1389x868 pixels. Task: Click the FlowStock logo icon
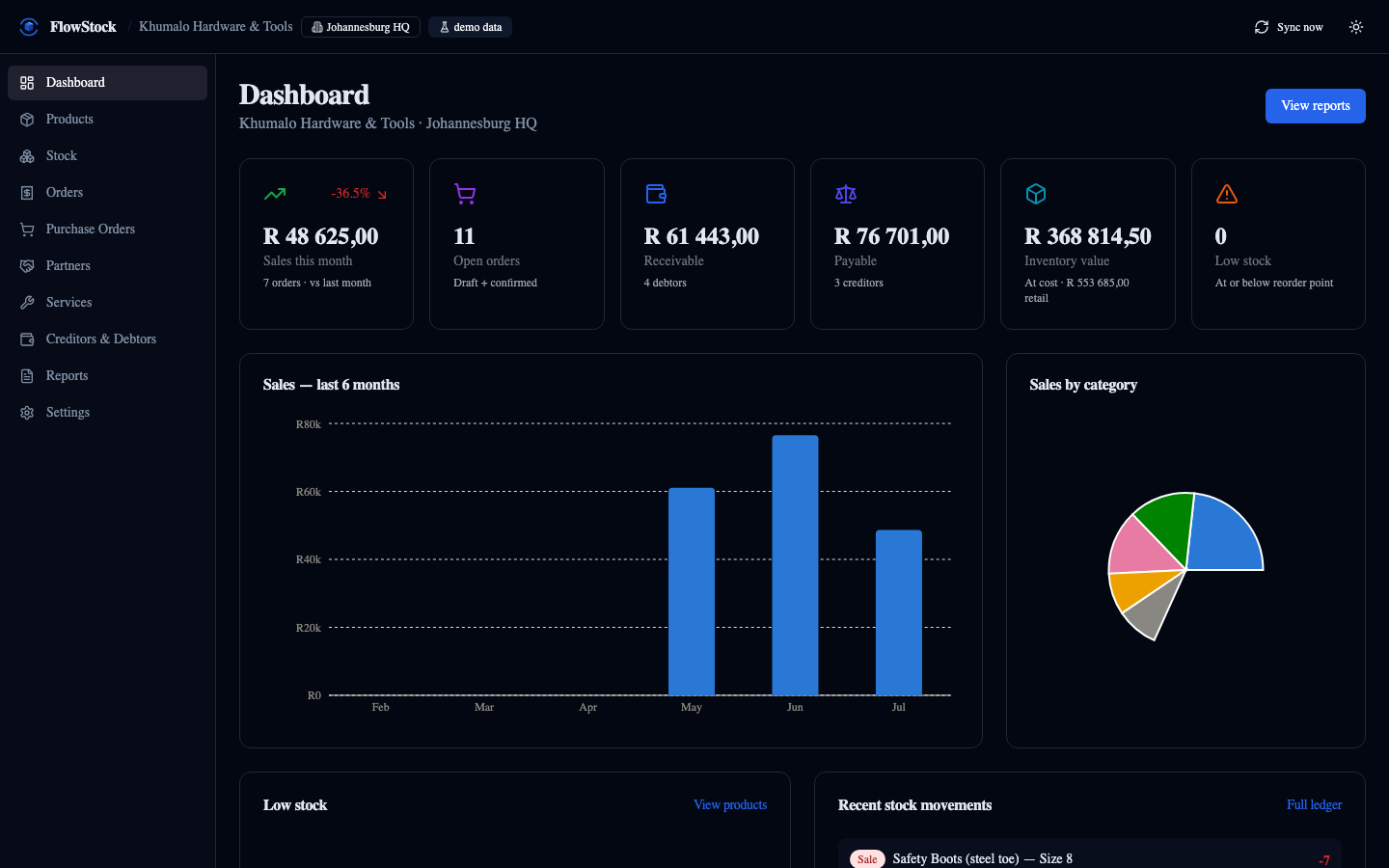pyautogui.click(x=29, y=27)
